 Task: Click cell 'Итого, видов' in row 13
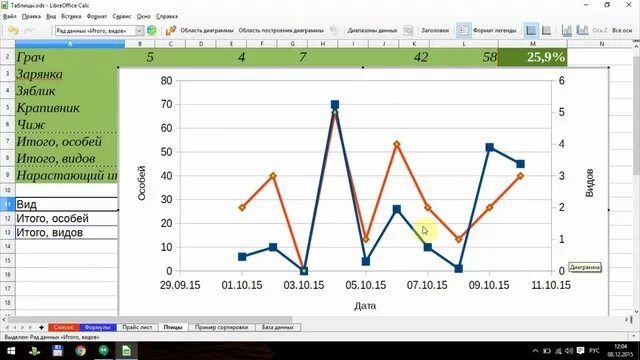pyautogui.click(x=67, y=233)
